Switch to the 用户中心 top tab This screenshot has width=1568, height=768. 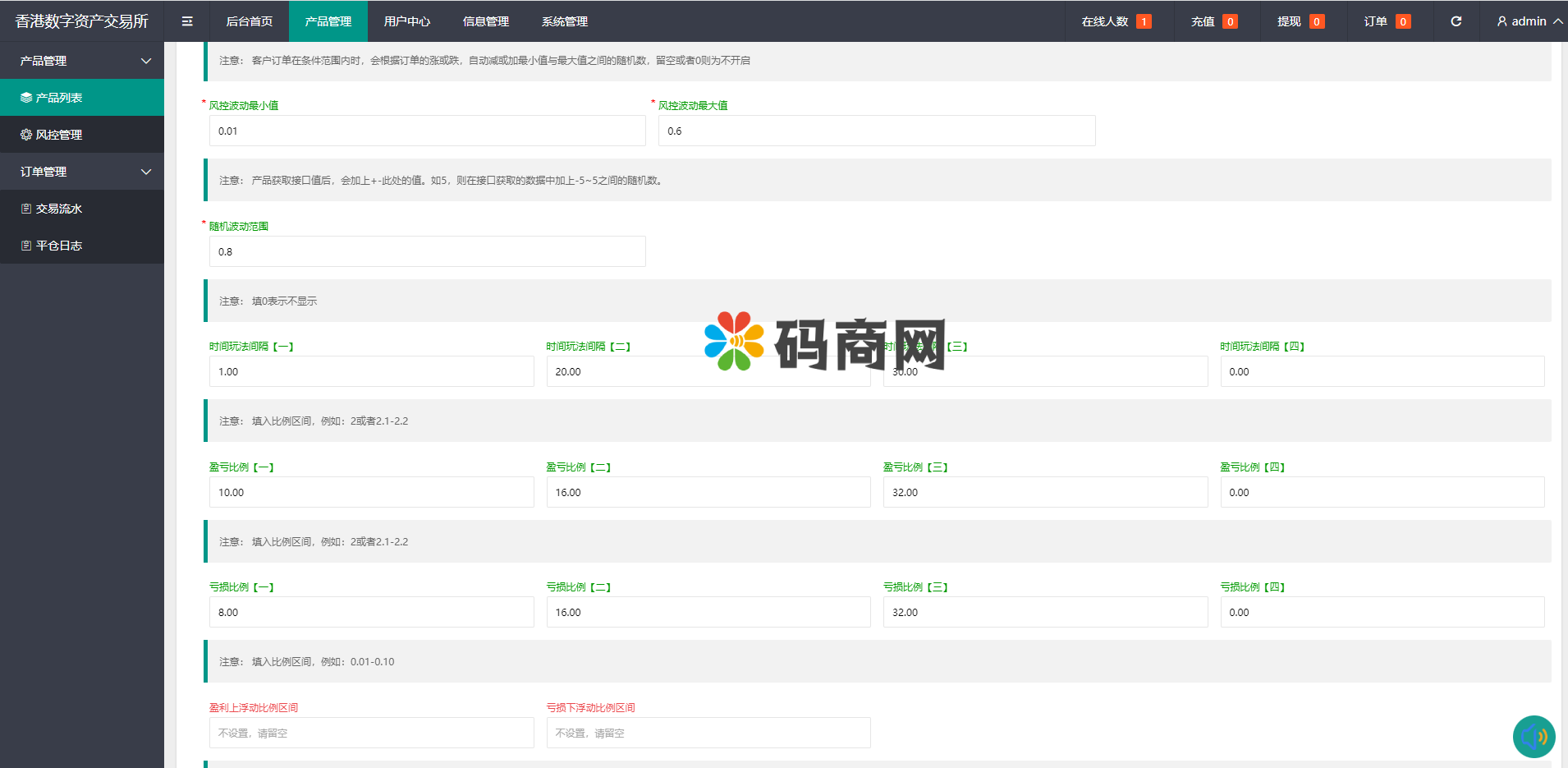click(406, 21)
